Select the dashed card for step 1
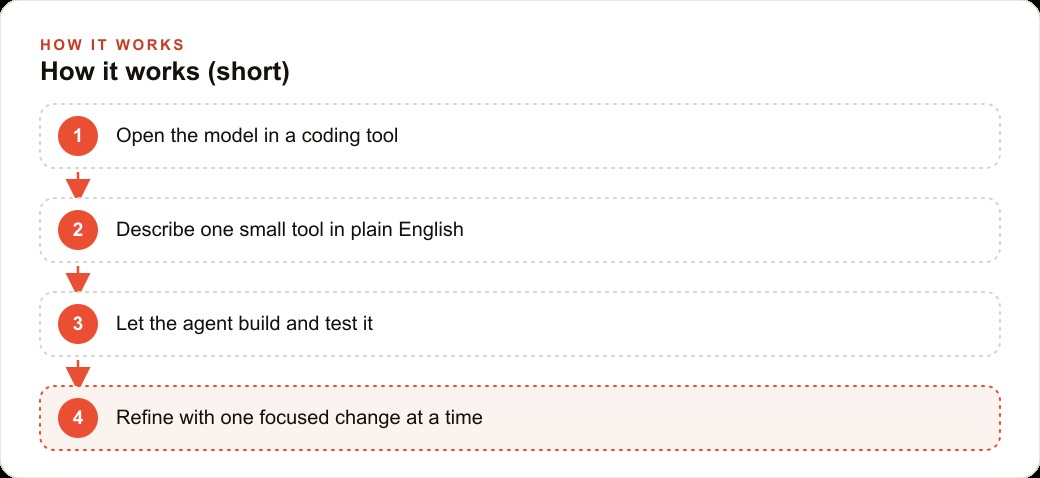 point(520,136)
